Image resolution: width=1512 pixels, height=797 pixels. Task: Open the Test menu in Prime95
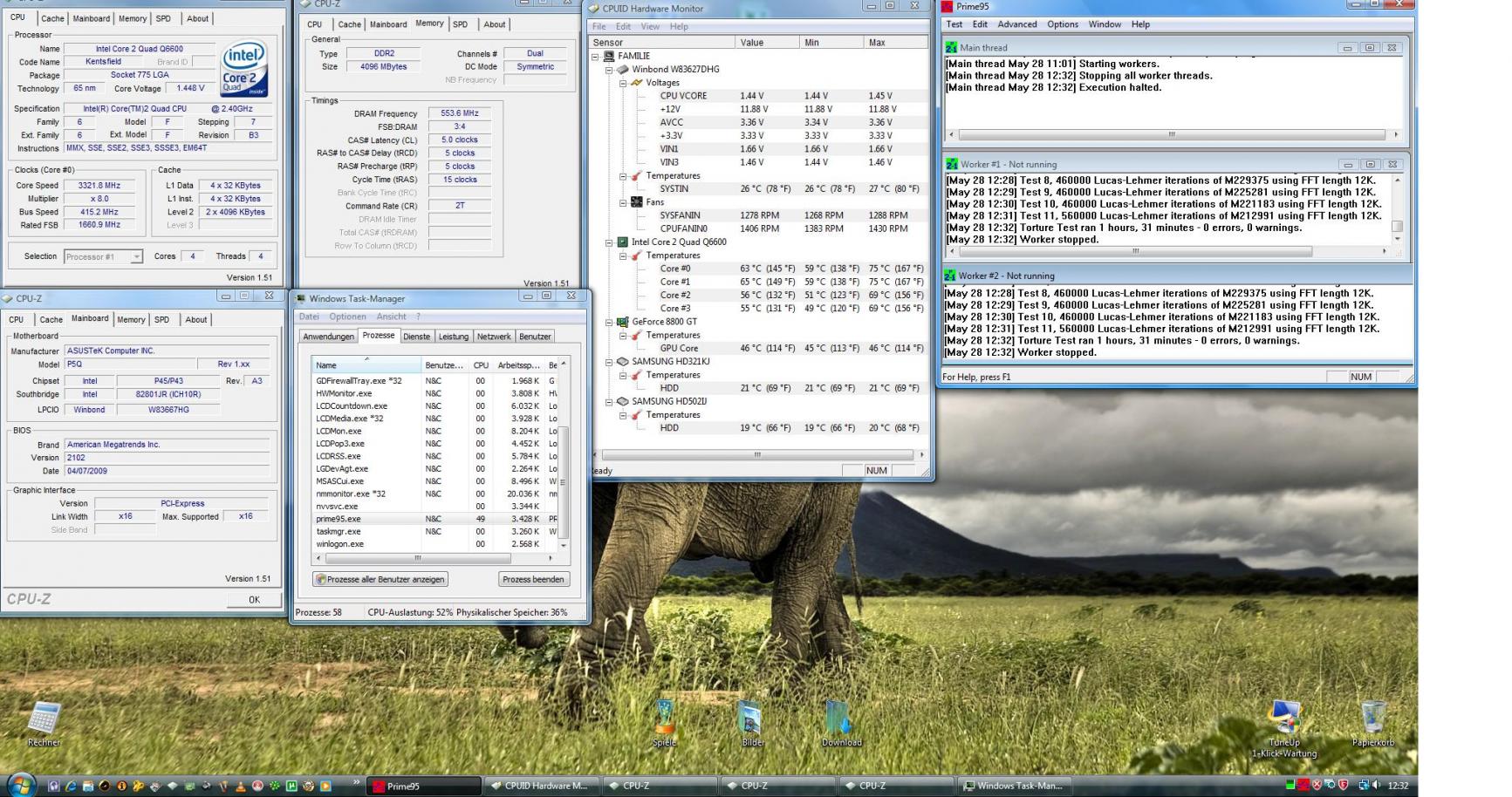point(954,24)
